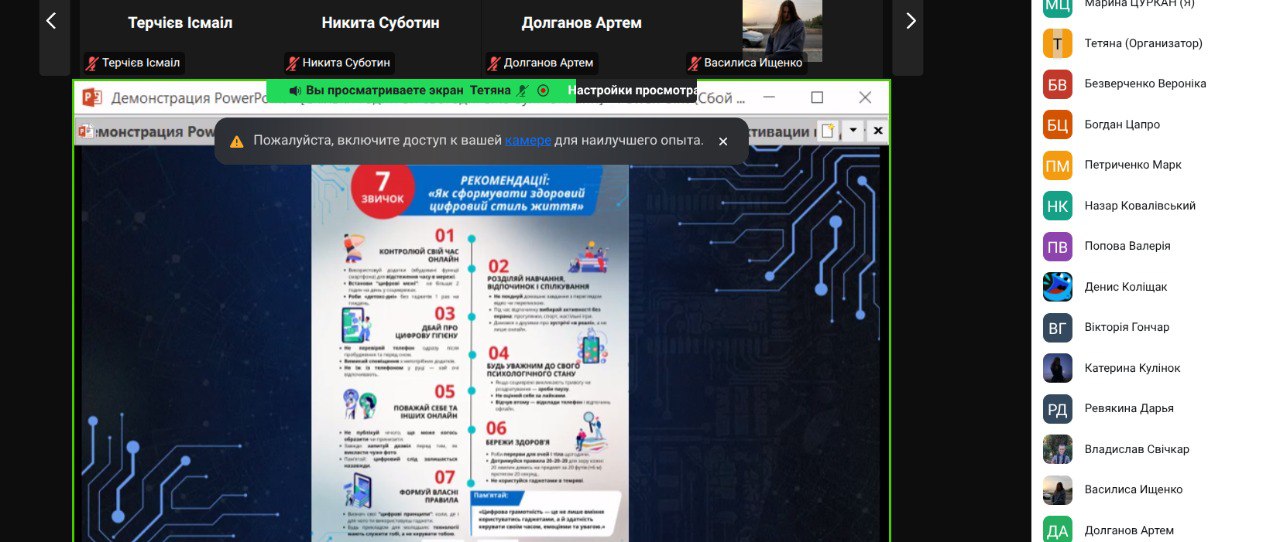Click the new note icon in PowerPoint bar
This screenshot has height=542, width=1280.
point(827,130)
